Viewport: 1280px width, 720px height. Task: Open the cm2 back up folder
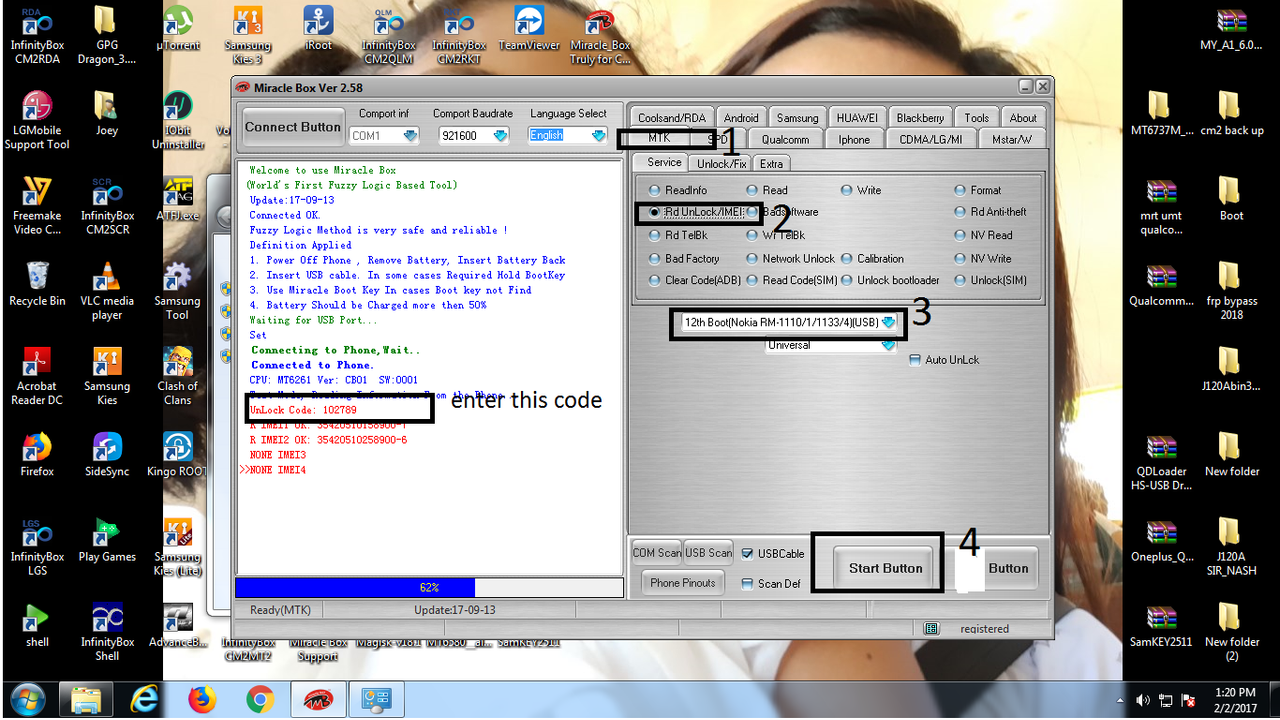pos(1231,113)
